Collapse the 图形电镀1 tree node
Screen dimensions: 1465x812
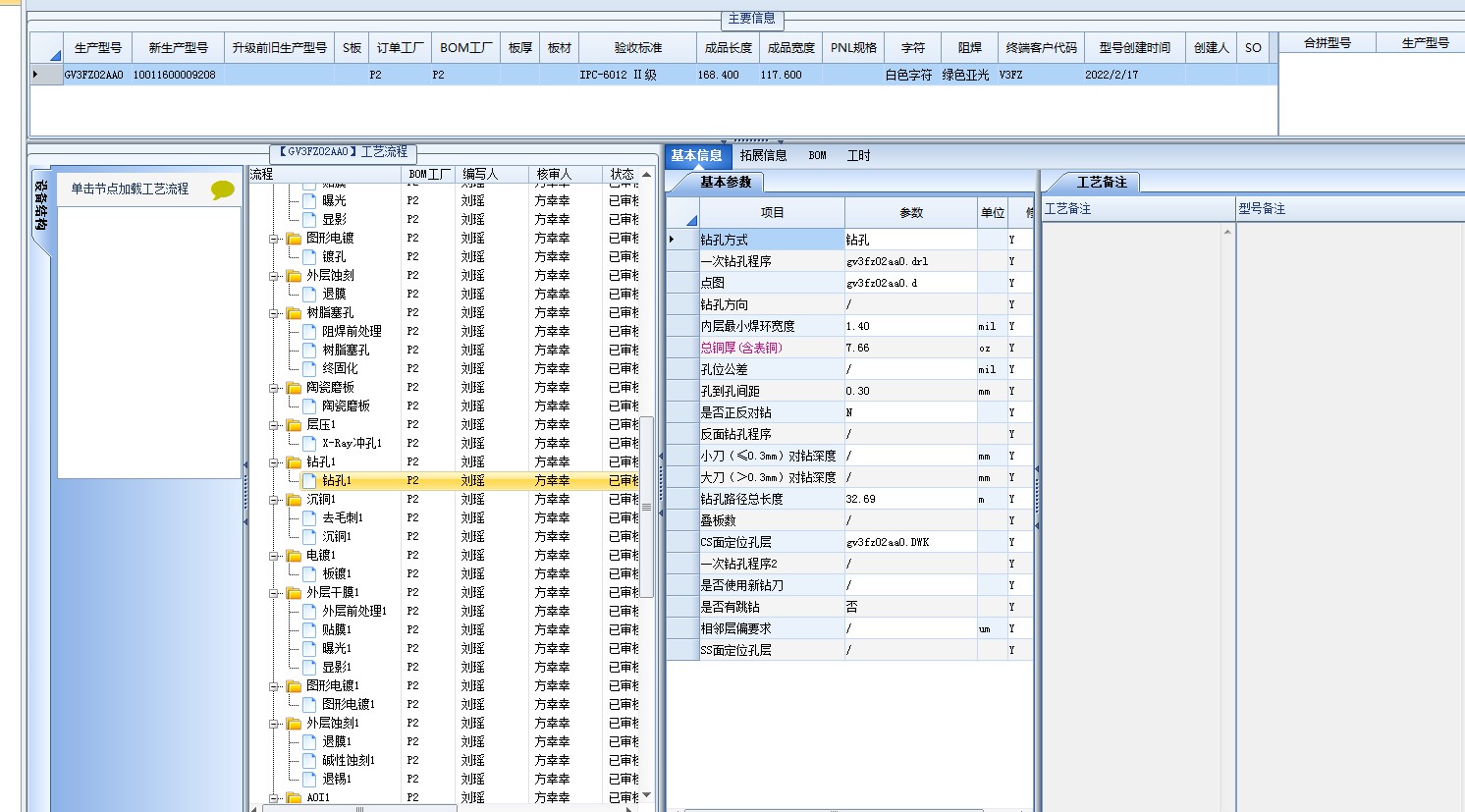click(274, 686)
